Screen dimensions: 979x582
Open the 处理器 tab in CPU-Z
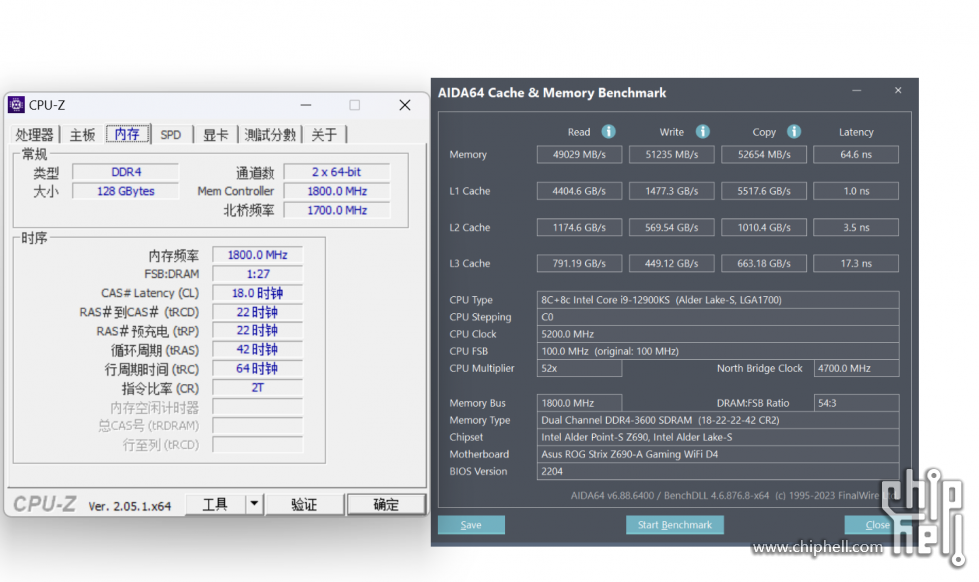34,134
